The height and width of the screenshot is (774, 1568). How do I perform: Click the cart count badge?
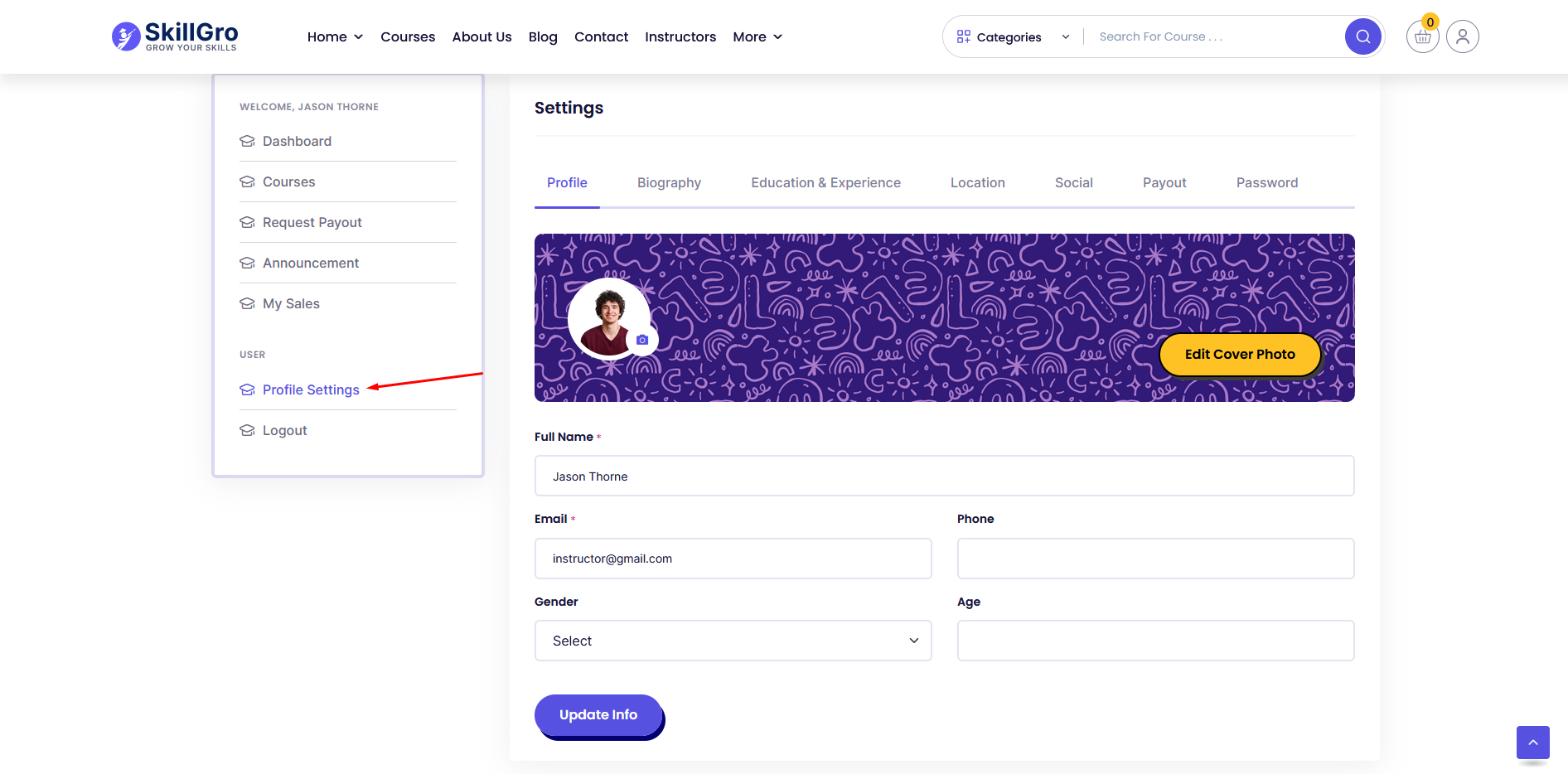[1430, 22]
